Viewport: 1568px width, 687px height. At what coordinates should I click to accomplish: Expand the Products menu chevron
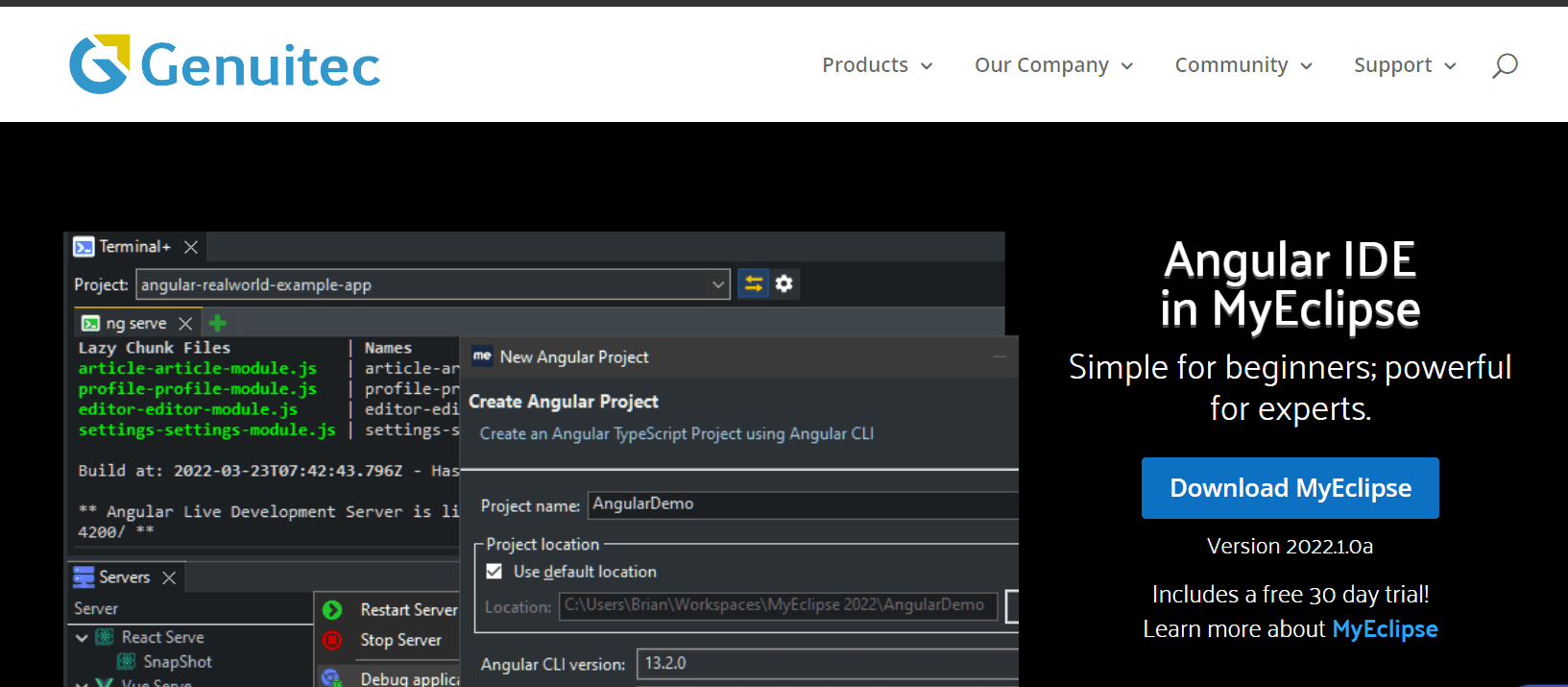pyautogui.click(x=927, y=66)
